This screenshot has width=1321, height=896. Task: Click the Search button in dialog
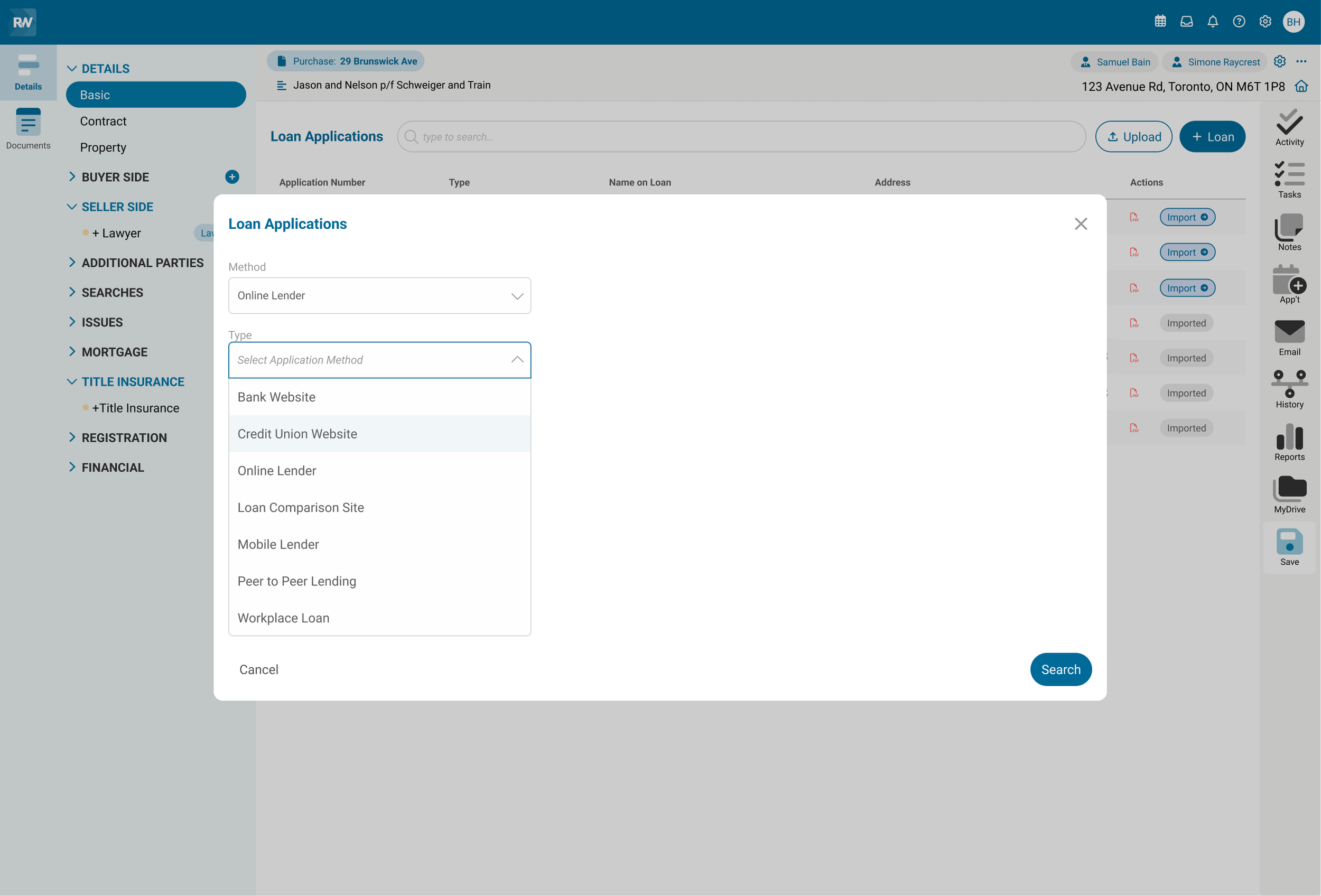coord(1060,669)
